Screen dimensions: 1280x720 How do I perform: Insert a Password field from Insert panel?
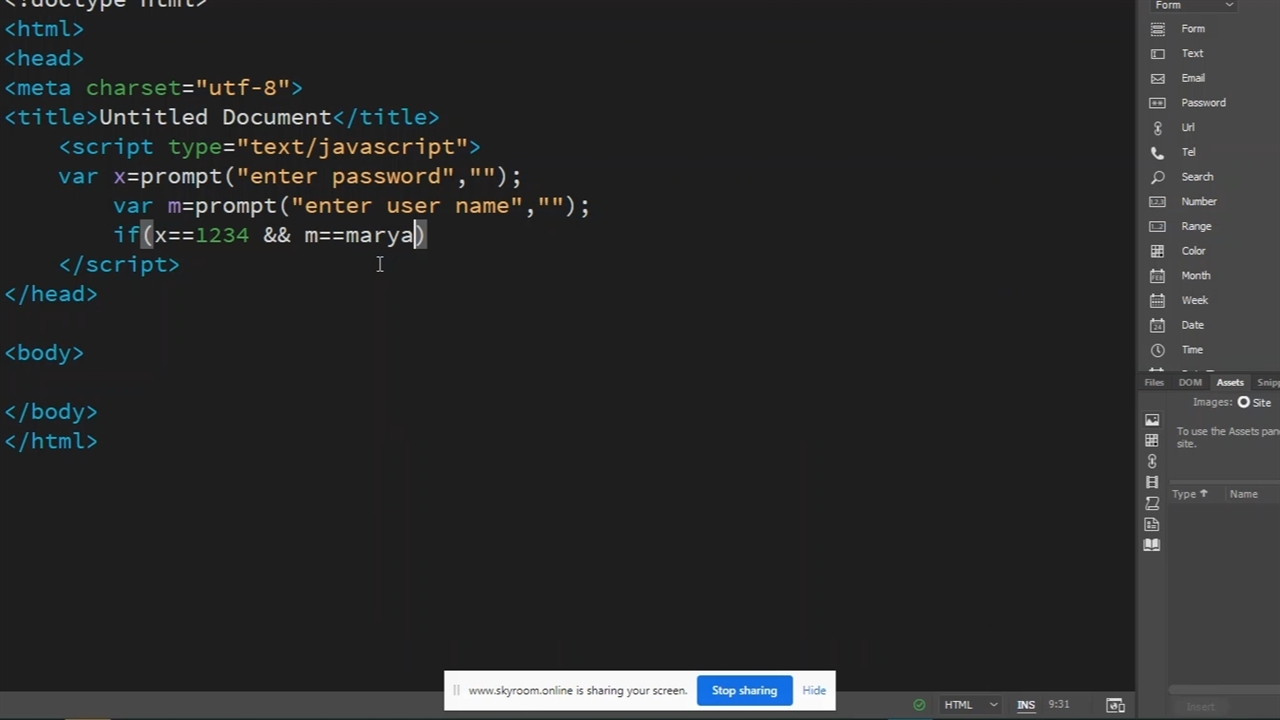[x=1202, y=103]
